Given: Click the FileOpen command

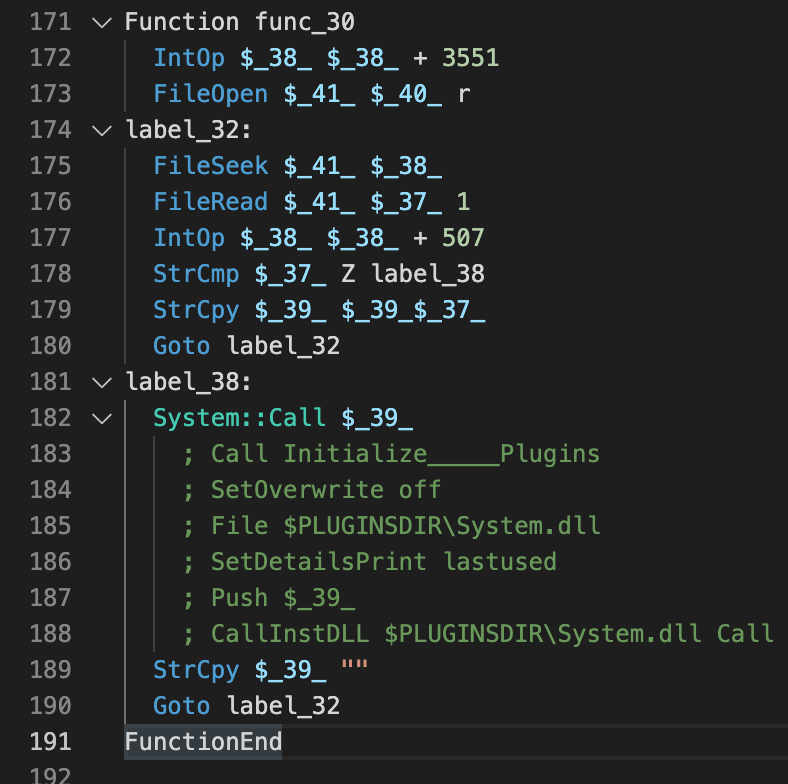Looking at the screenshot, I should 210,94.
